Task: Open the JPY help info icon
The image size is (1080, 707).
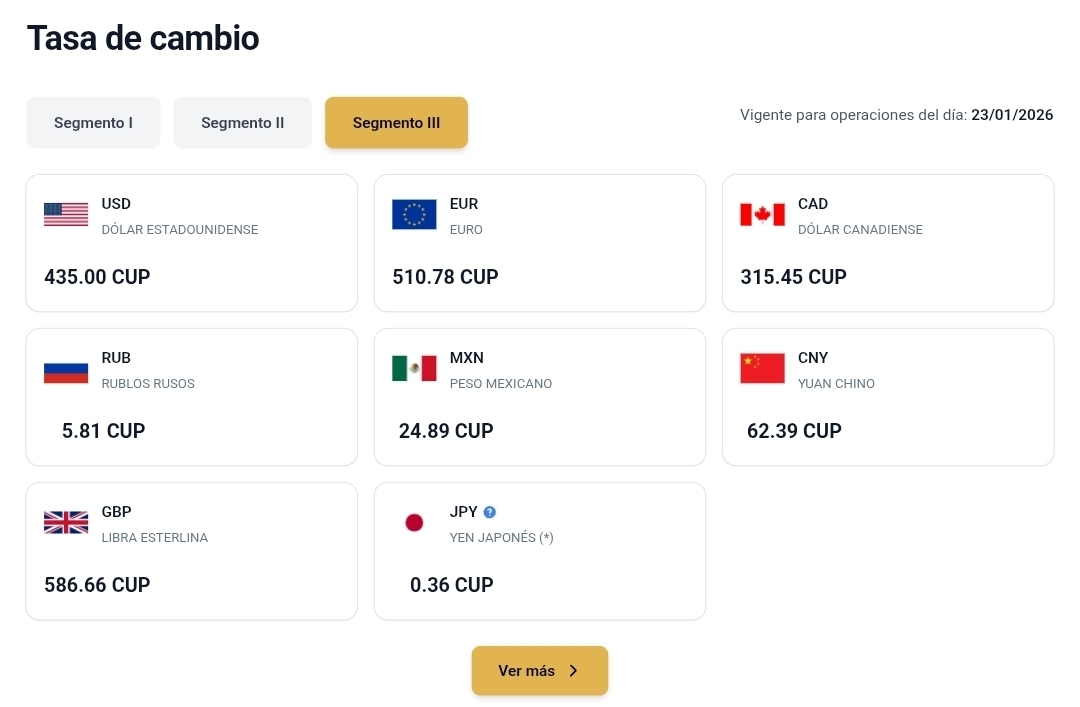Action: 490,512
